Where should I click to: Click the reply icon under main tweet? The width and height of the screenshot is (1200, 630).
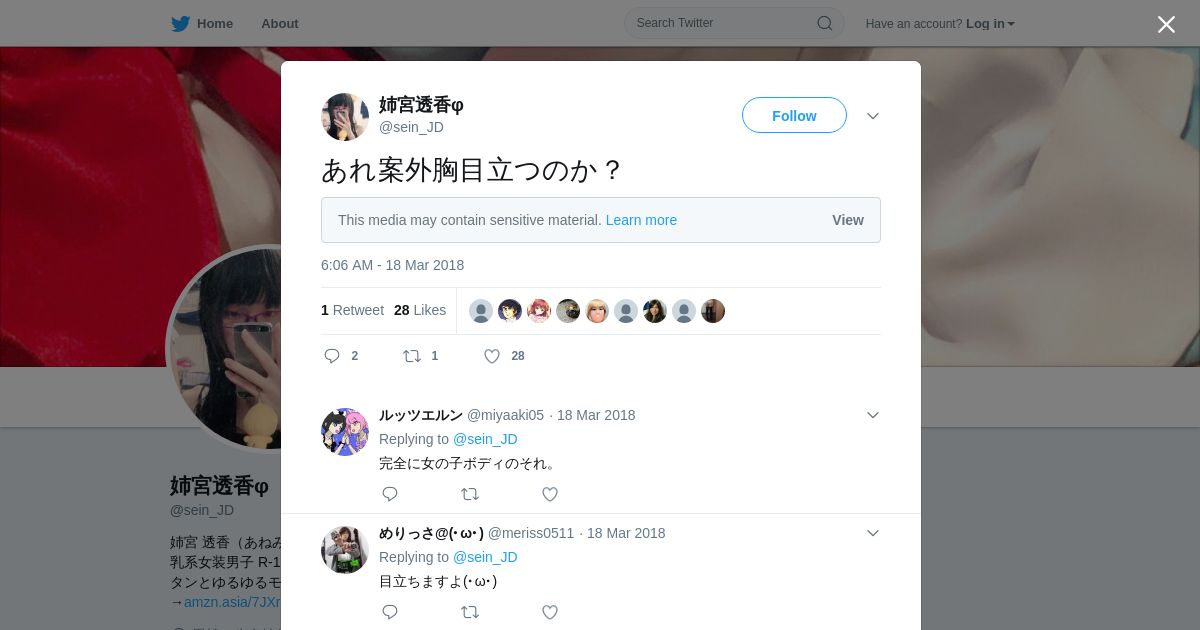coord(332,356)
